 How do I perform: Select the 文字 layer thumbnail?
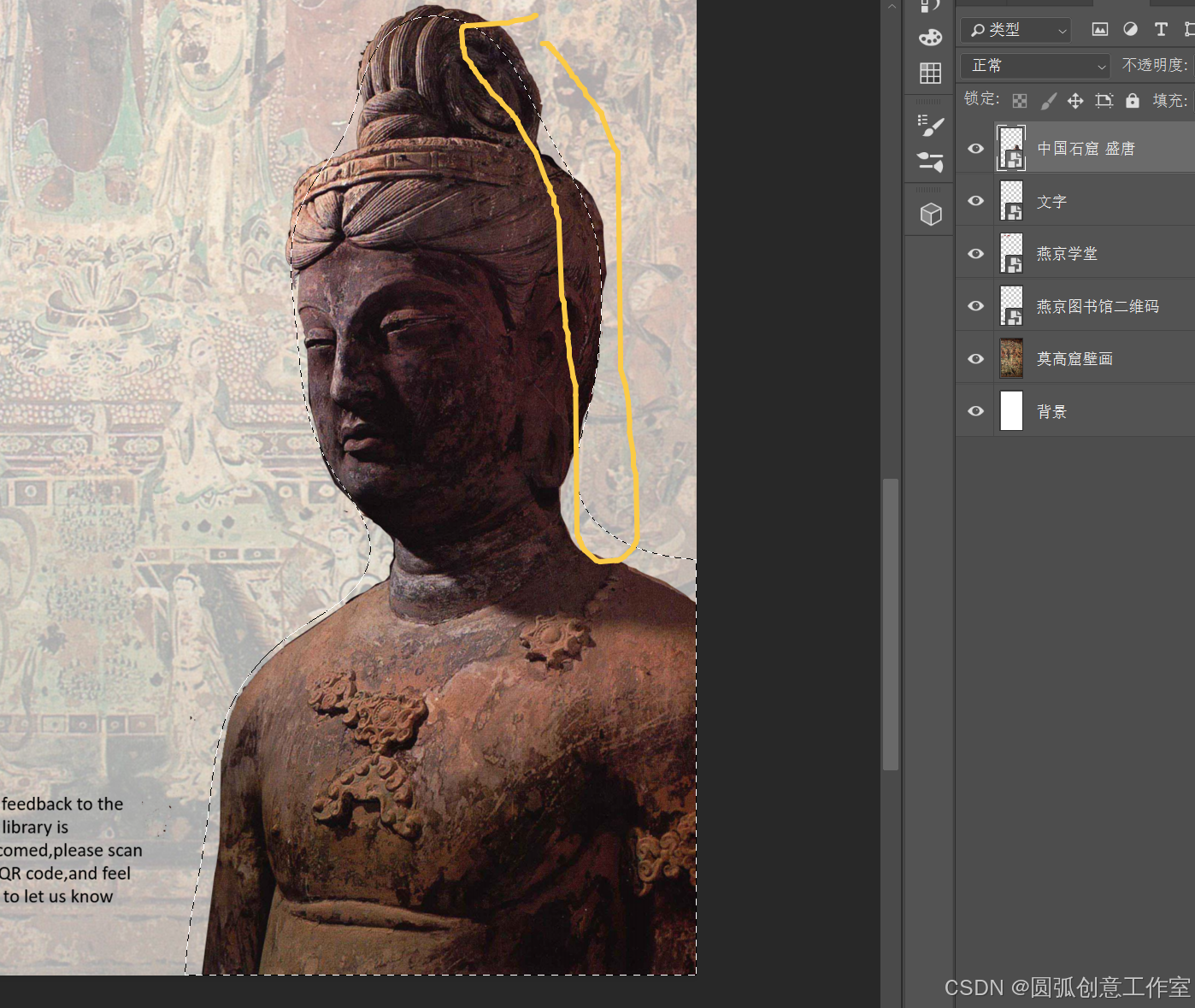pyautogui.click(x=1011, y=201)
